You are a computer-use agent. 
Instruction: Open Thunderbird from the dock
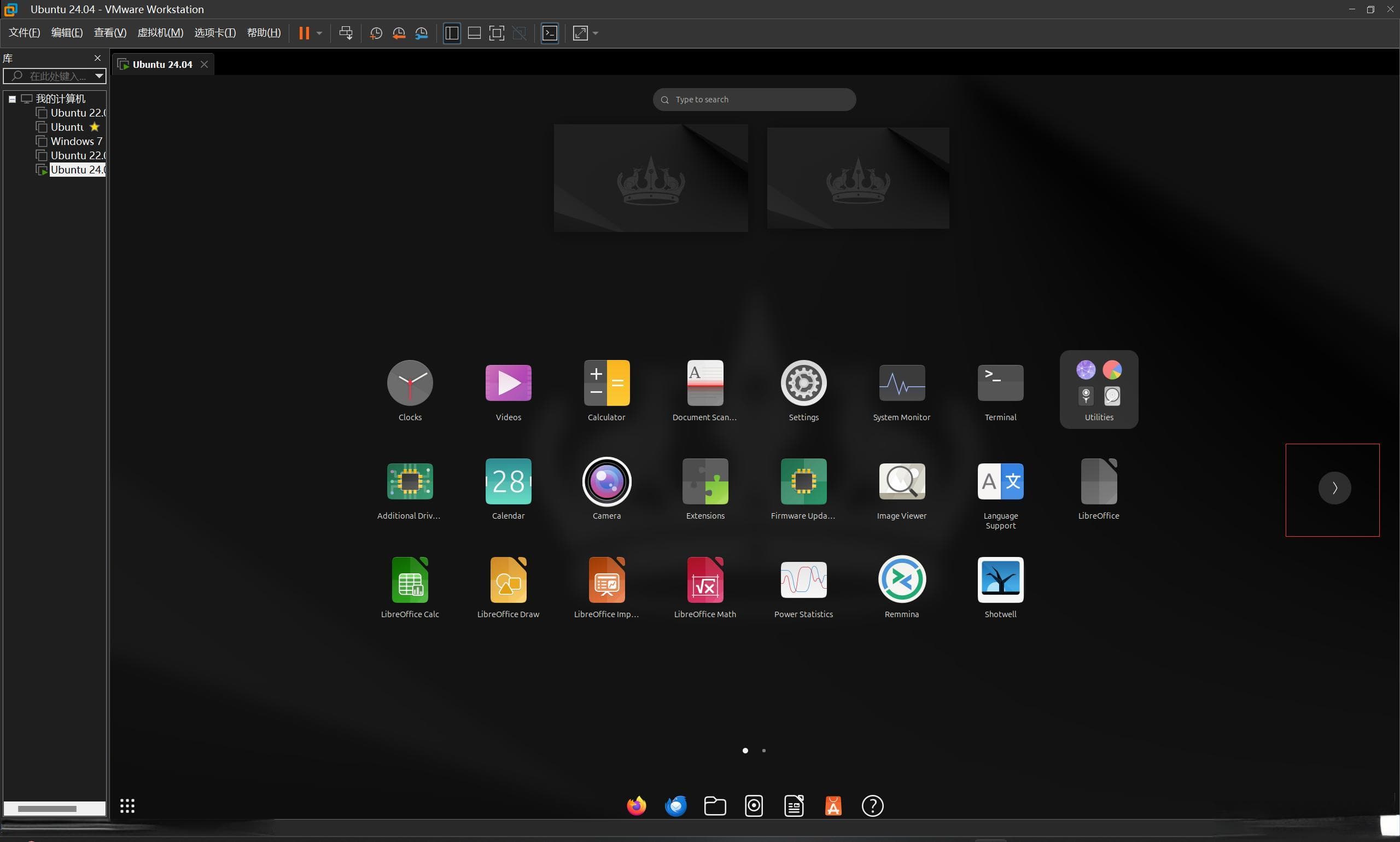pyautogui.click(x=675, y=805)
